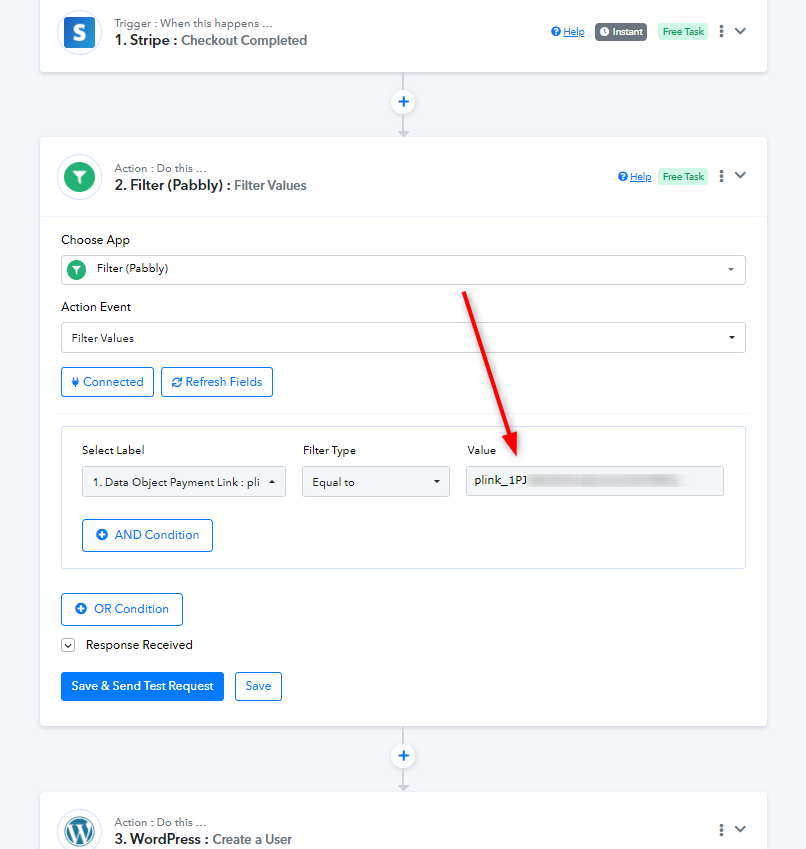
Task: Click the WordPress step icon
Action: click(x=80, y=831)
